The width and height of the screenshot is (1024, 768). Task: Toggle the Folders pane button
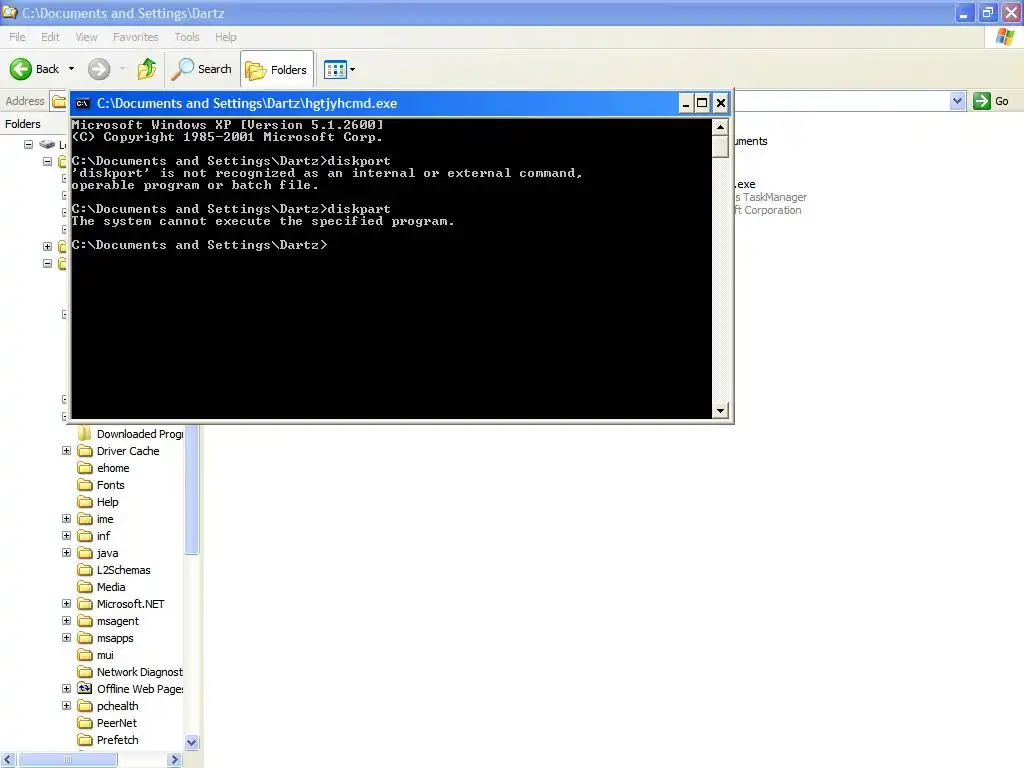tap(277, 69)
